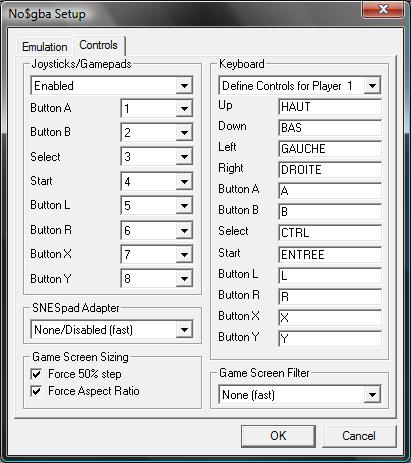Viewport: 411px width, 463px height.
Task: Select the Controls tab
Action: coord(98,45)
